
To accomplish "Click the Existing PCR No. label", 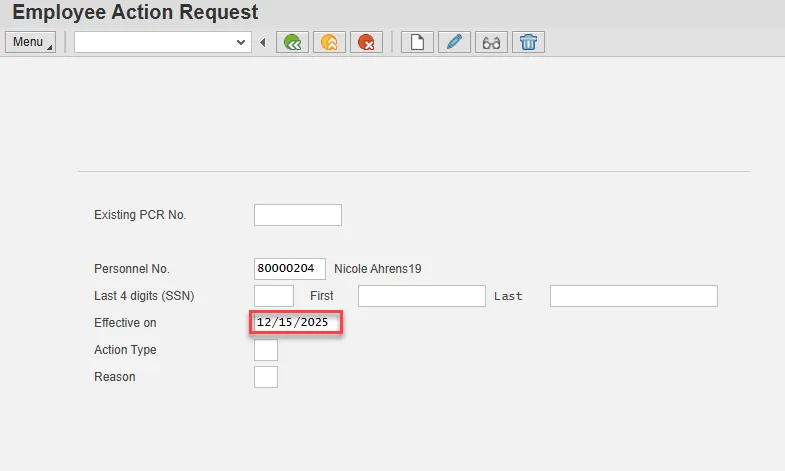I will [x=140, y=215].
